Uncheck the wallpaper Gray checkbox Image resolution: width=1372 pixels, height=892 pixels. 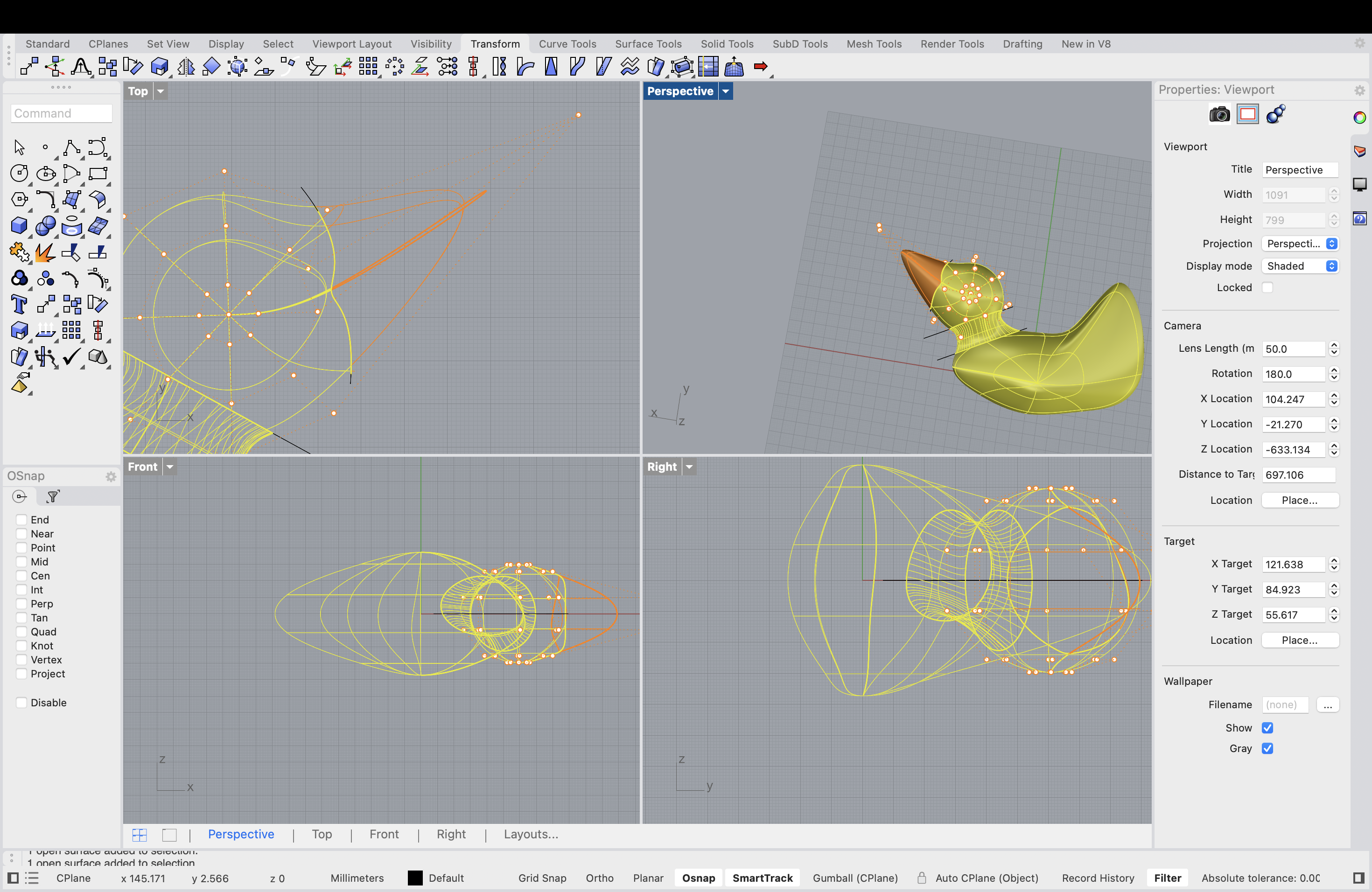[x=1267, y=748]
